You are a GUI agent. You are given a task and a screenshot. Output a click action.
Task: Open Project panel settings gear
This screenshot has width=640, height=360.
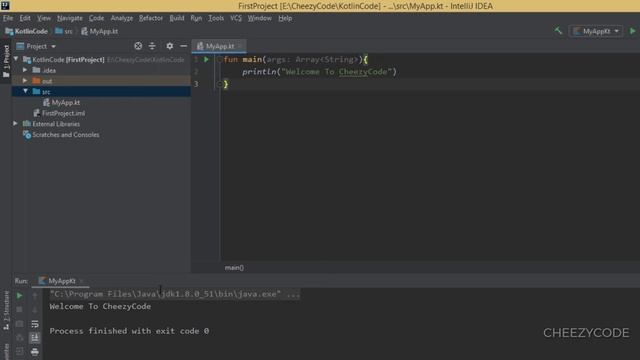click(x=169, y=46)
